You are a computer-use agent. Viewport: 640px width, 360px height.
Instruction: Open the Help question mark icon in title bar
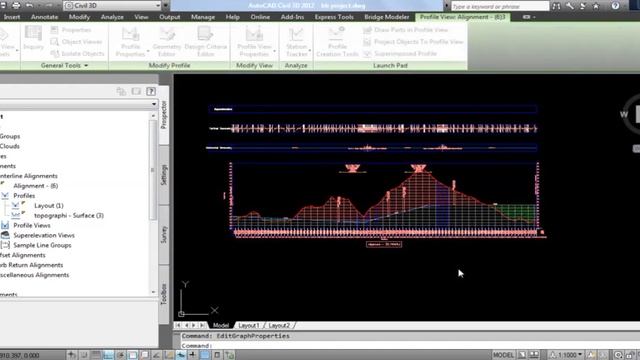pyautogui.click(x=615, y=6)
